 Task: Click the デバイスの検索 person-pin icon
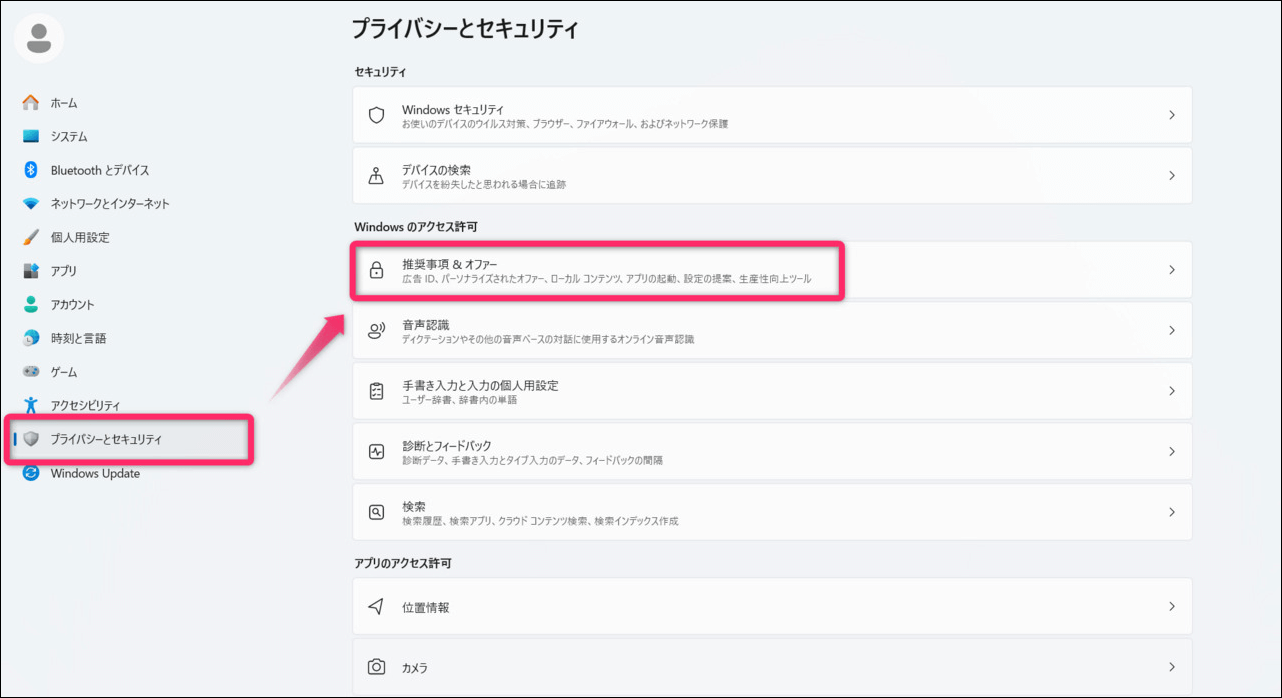coord(376,176)
